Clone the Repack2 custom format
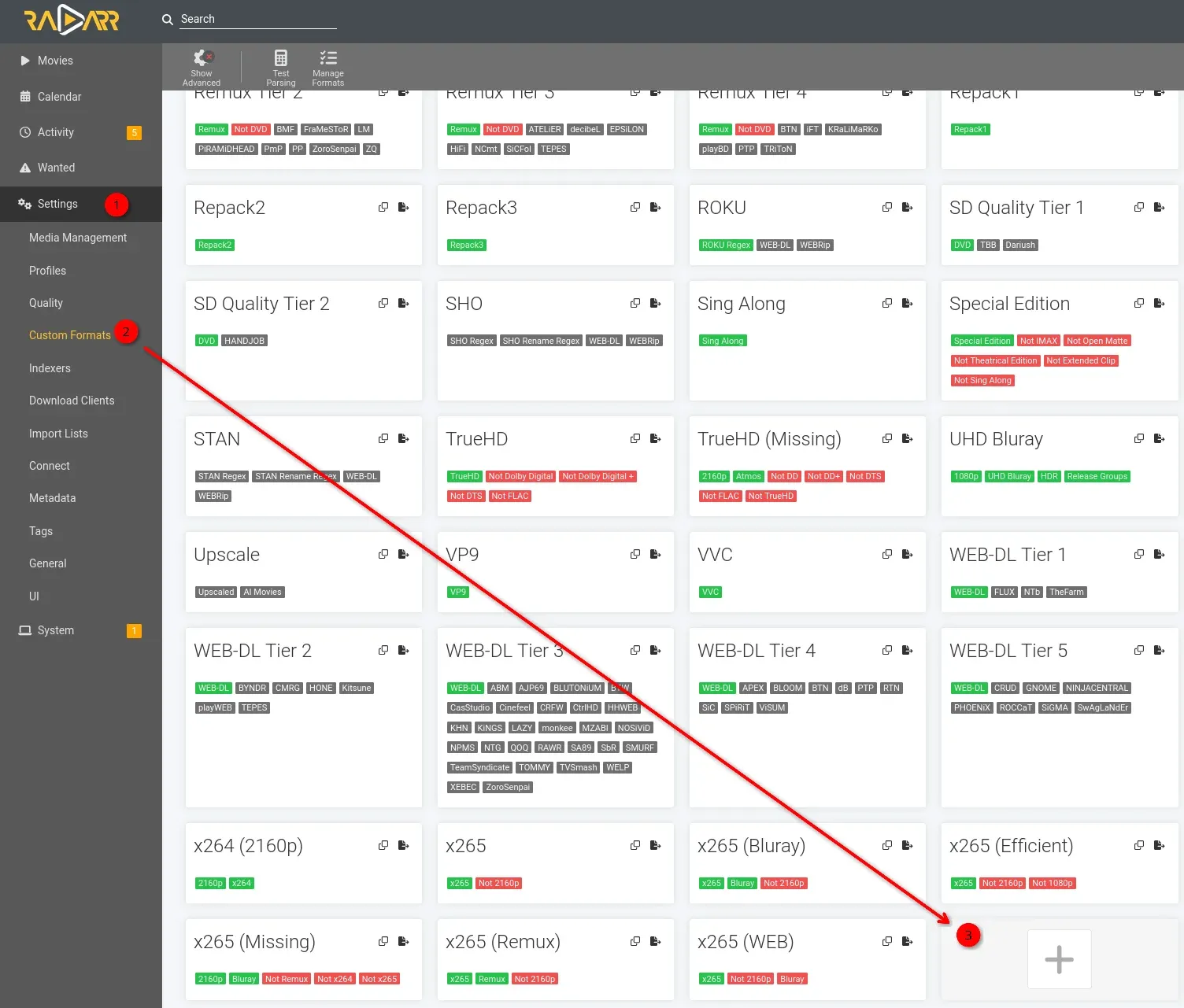This screenshot has width=1184, height=1008. coord(383,207)
